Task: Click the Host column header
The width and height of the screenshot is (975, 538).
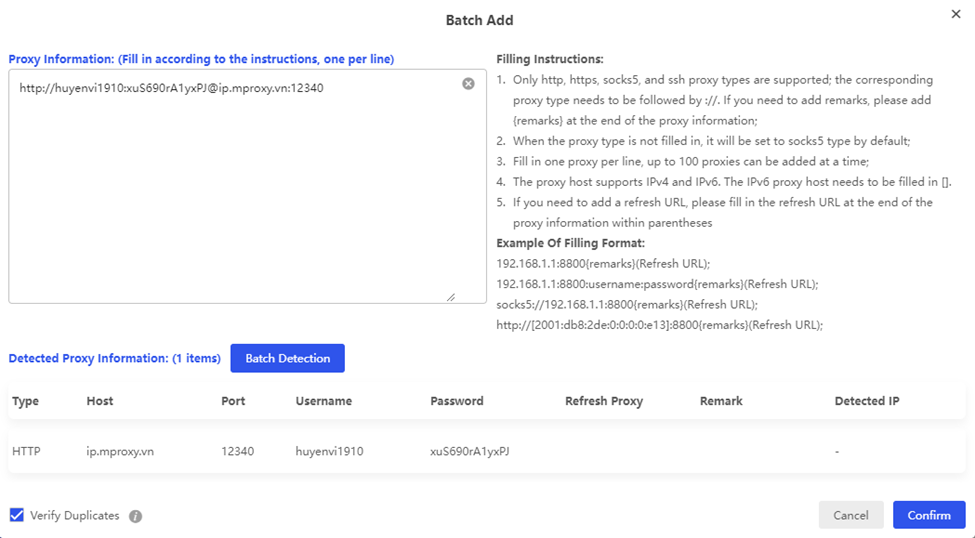Action: click(x=100, y=401)
